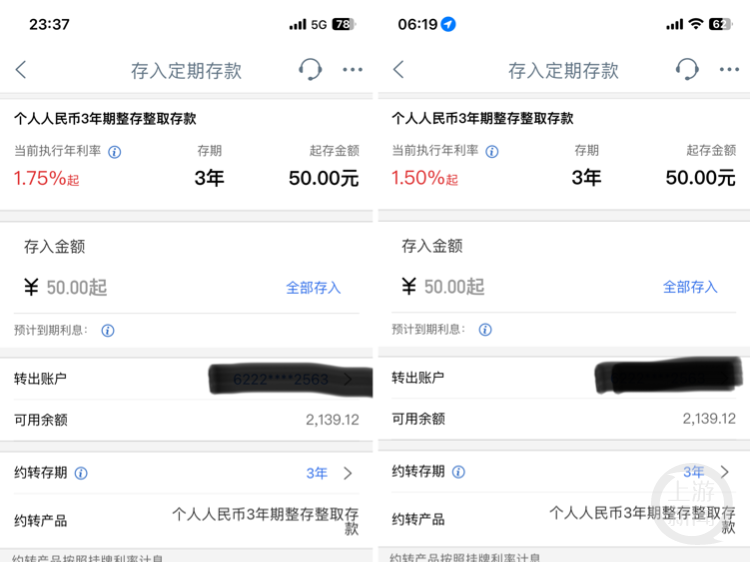The width and height of the screenshot is (750, 562).
Task: Open three-dot more menu on right screen
Action: (729, 70)
